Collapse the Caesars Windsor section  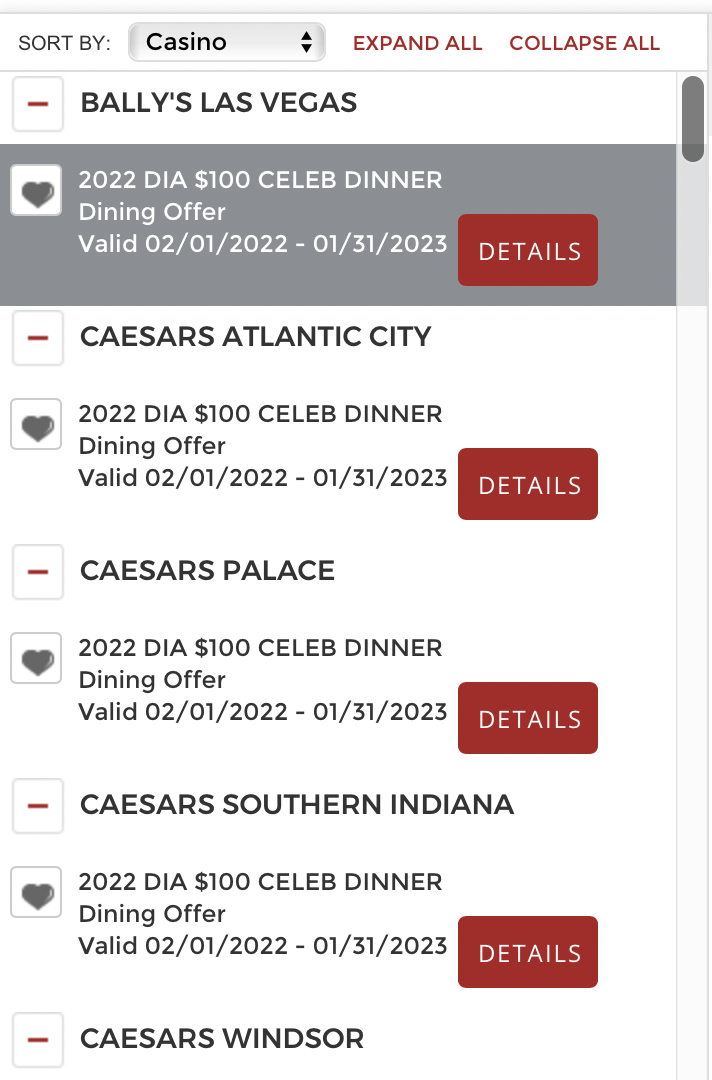(x=38, y=1040)
